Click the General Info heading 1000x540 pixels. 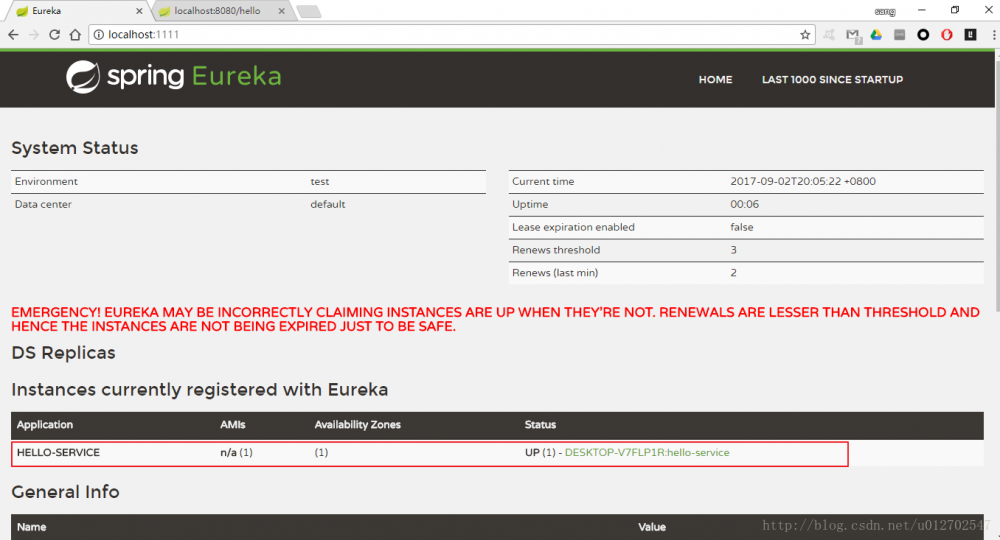pyautogui.click(x=65, y=492)
